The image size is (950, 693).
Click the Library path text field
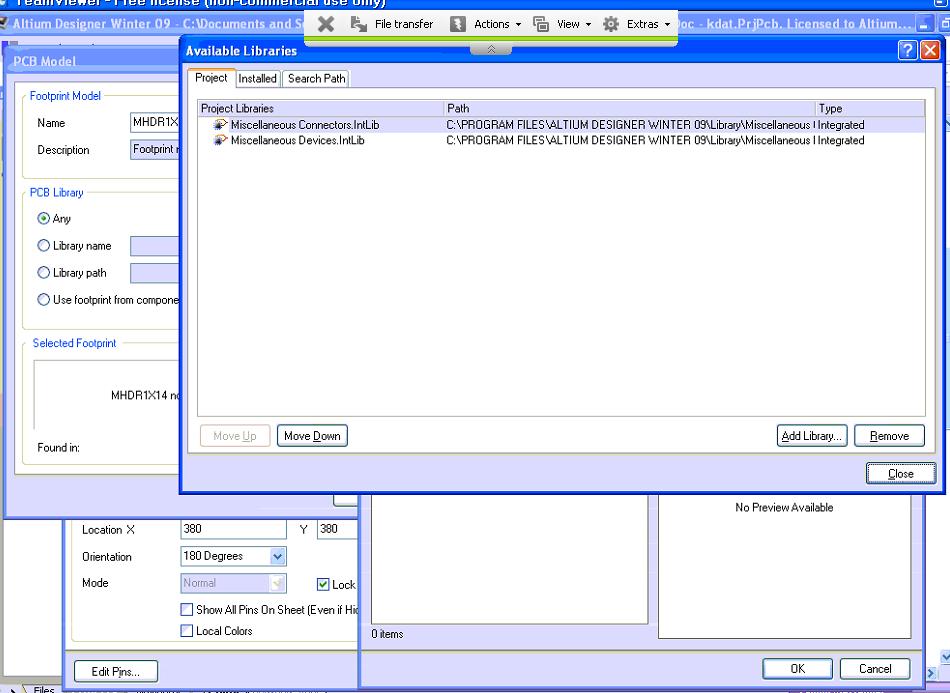155,273
